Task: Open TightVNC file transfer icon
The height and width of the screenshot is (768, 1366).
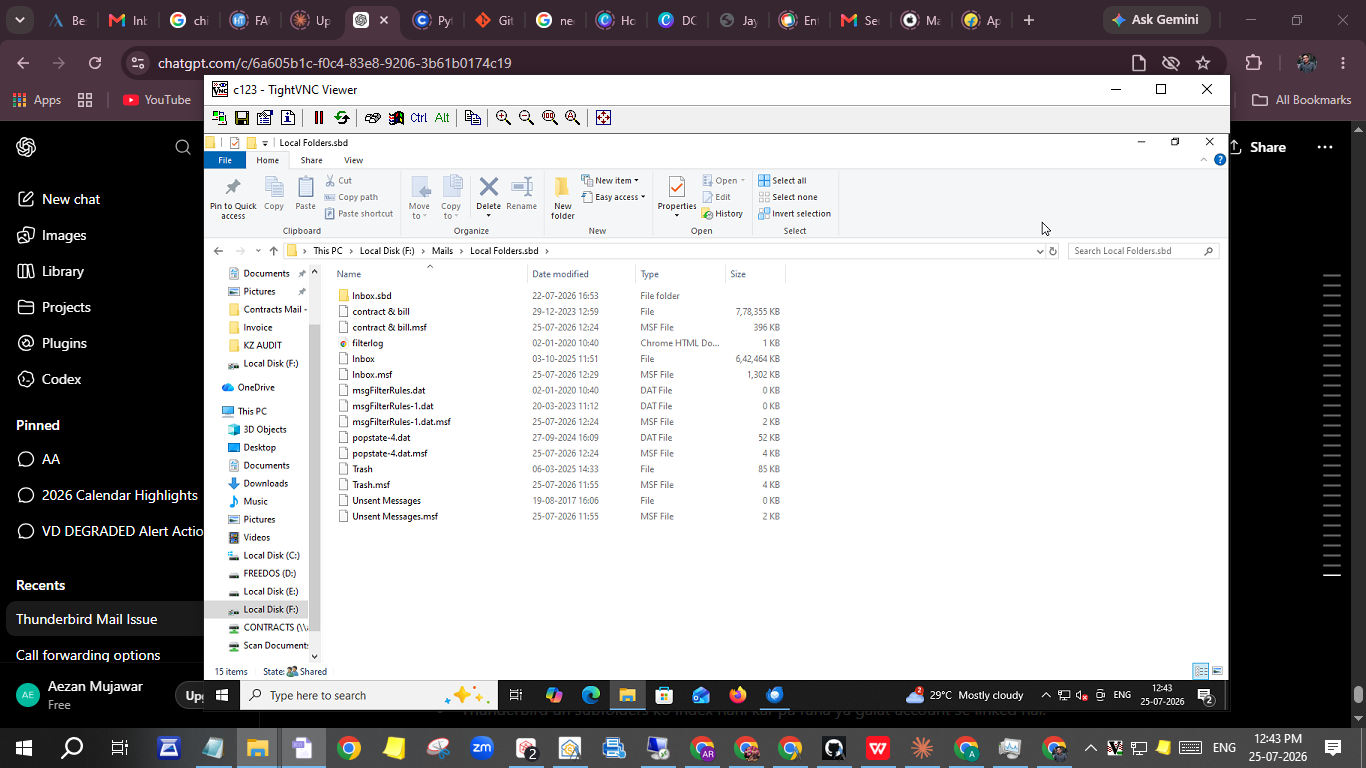Action: pyautogui.click(x=473, y=118)
